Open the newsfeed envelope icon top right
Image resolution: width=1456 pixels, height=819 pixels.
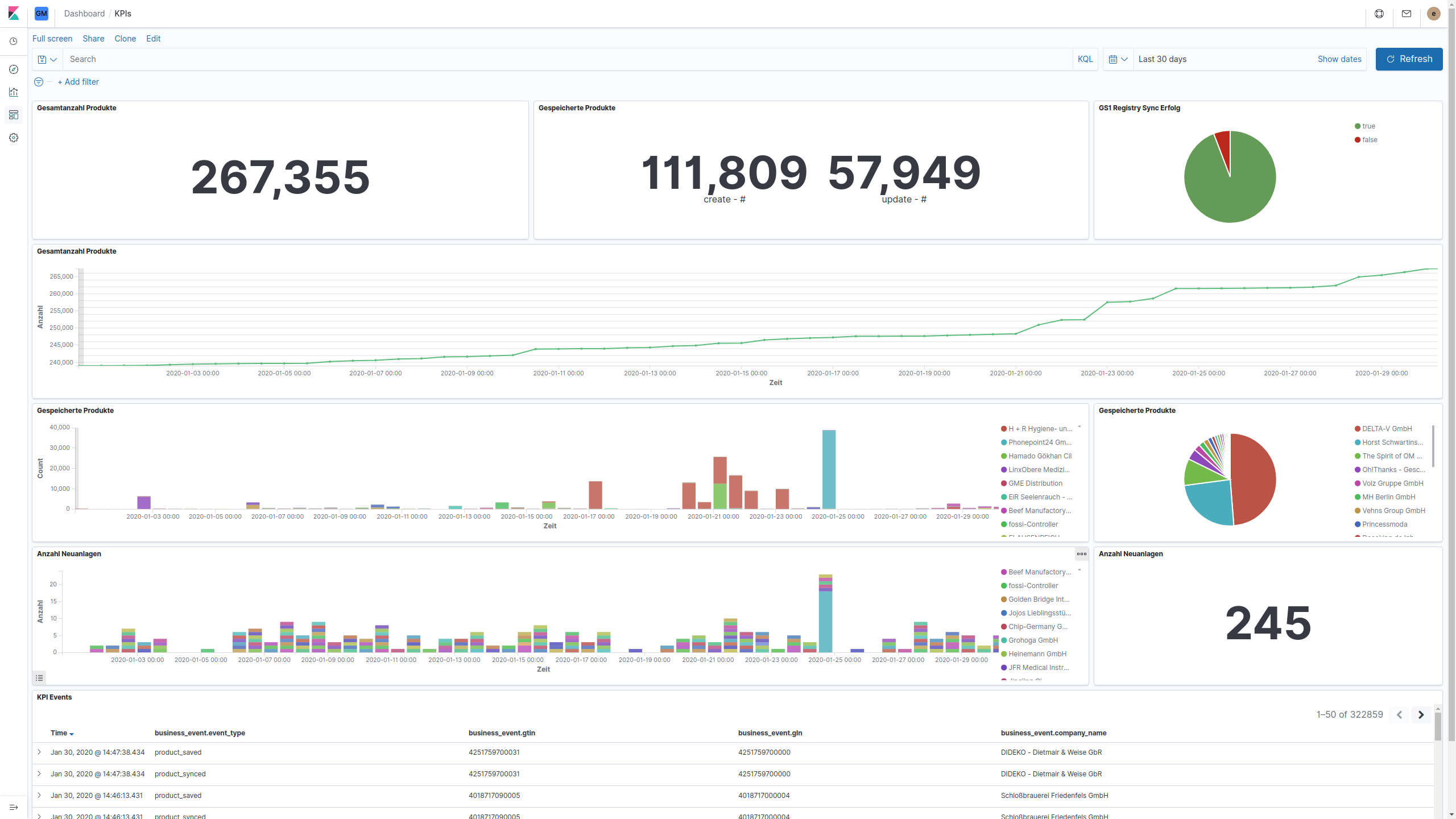coord(1406,14)
